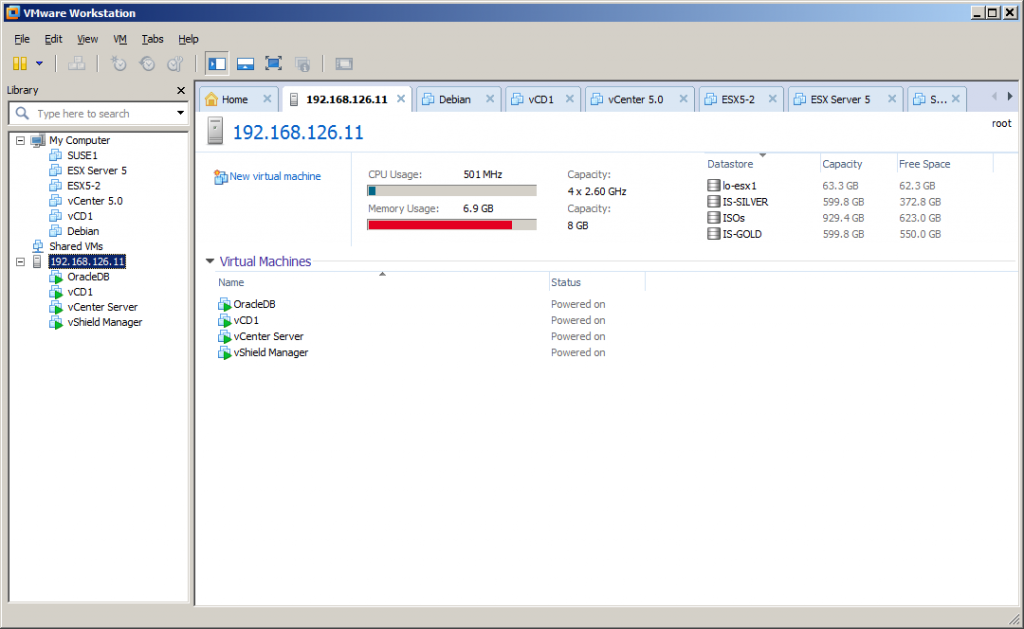Toggle the thumbnail bar toolbar button
Image resolution: width=1024 pixels, height=629 pixels.
(x=246, y=63)
